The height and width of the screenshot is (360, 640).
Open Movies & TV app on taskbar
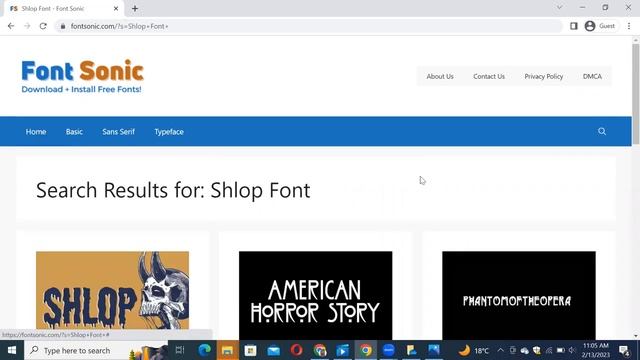(342, 350)
